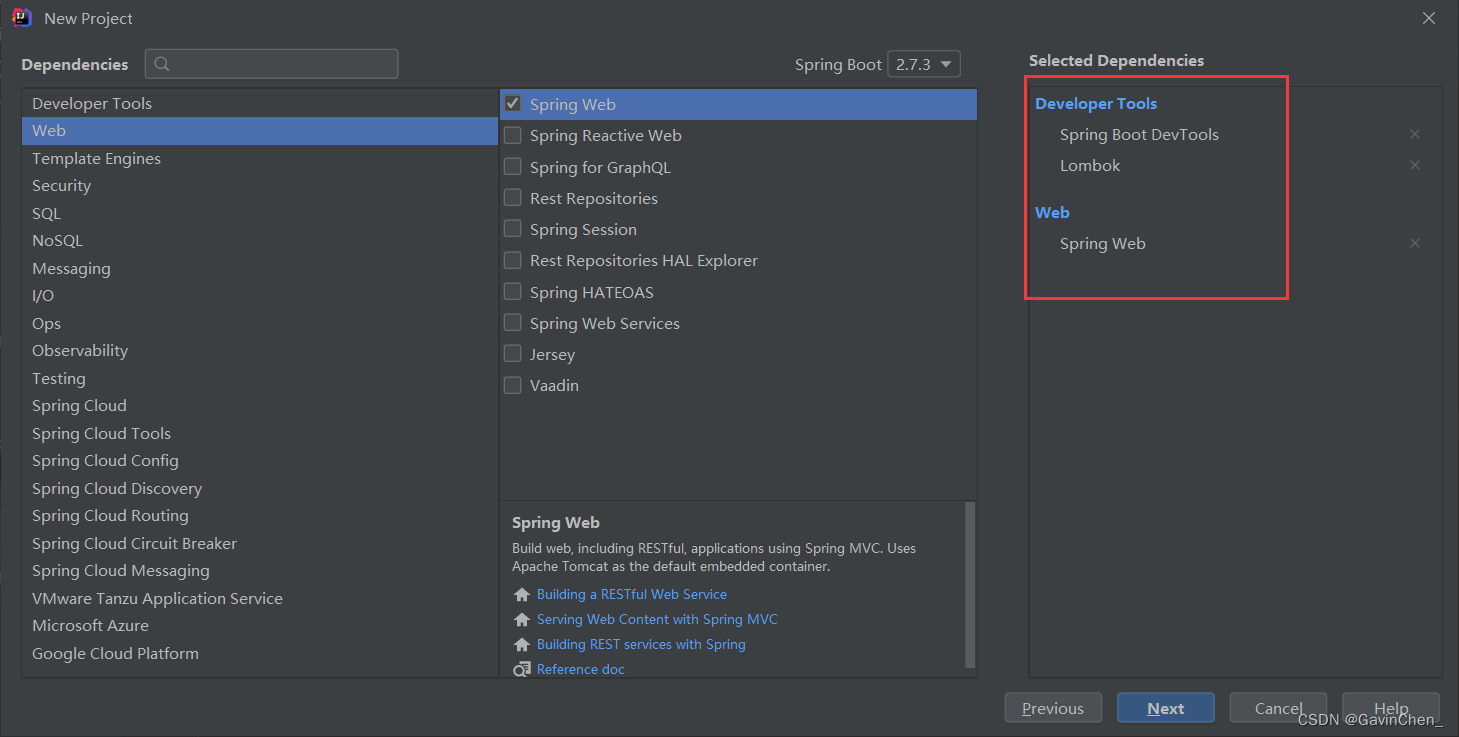Open the Spring Cloud Discovery category
This screenshot has height=737, width=1459.
(117, 488)
